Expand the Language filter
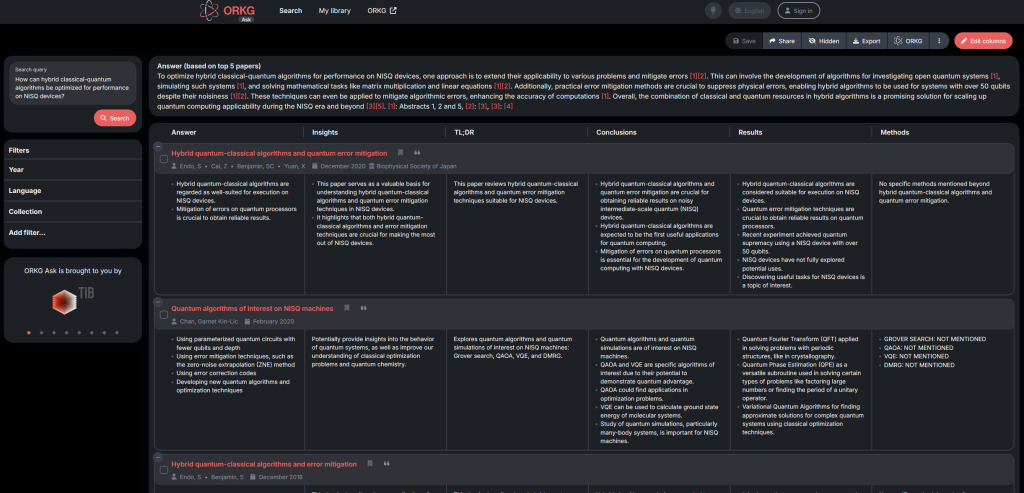1024x493 pixels. click(72, 191)
